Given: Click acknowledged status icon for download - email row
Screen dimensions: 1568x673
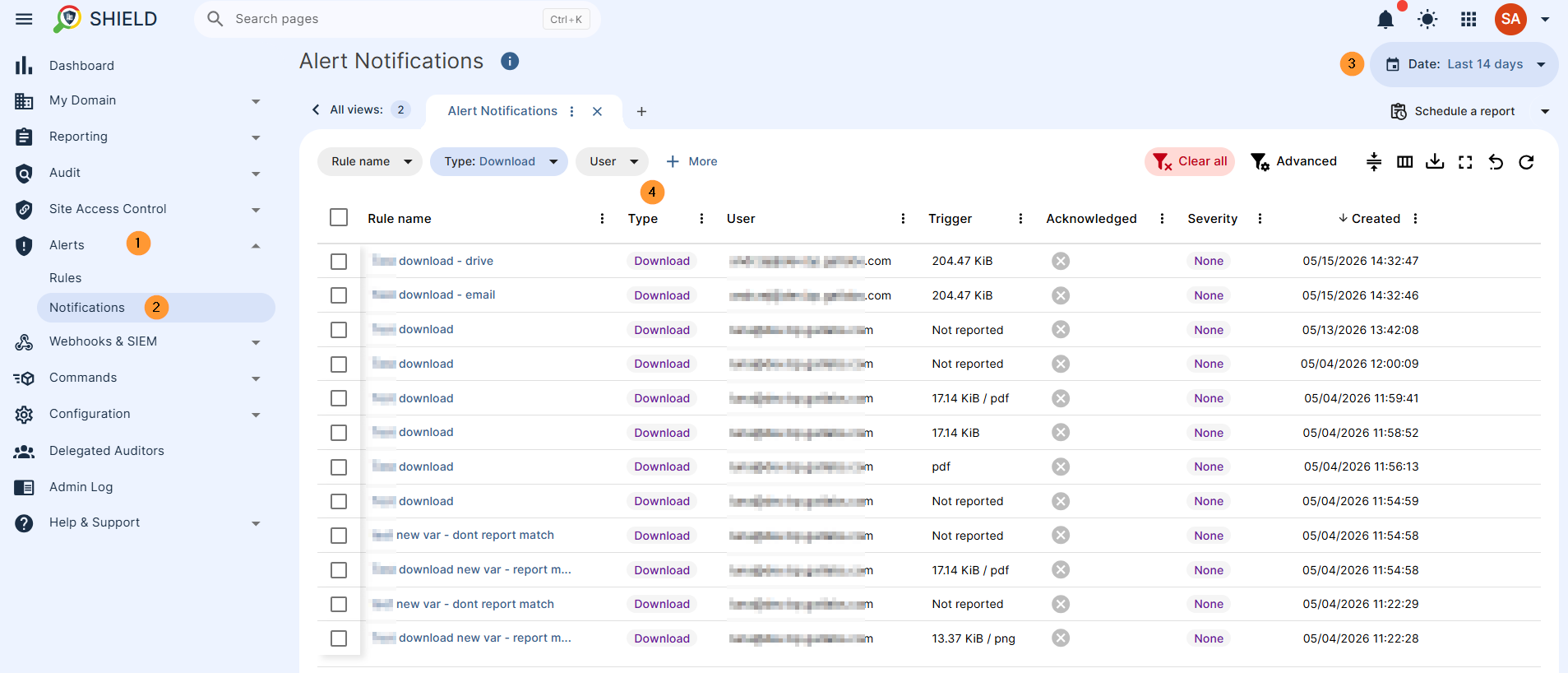Looking at the screenshot, I should click(x=1061, y=295).
